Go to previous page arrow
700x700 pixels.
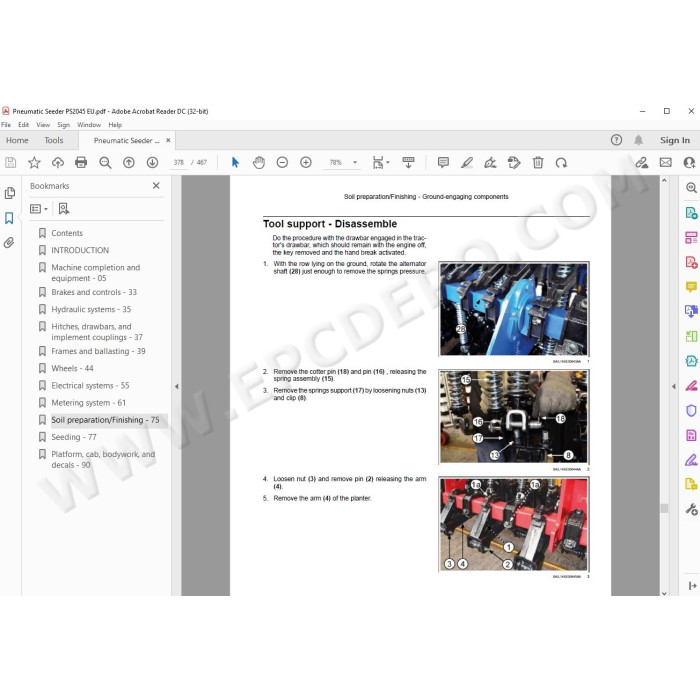click(x=129, y=162)
